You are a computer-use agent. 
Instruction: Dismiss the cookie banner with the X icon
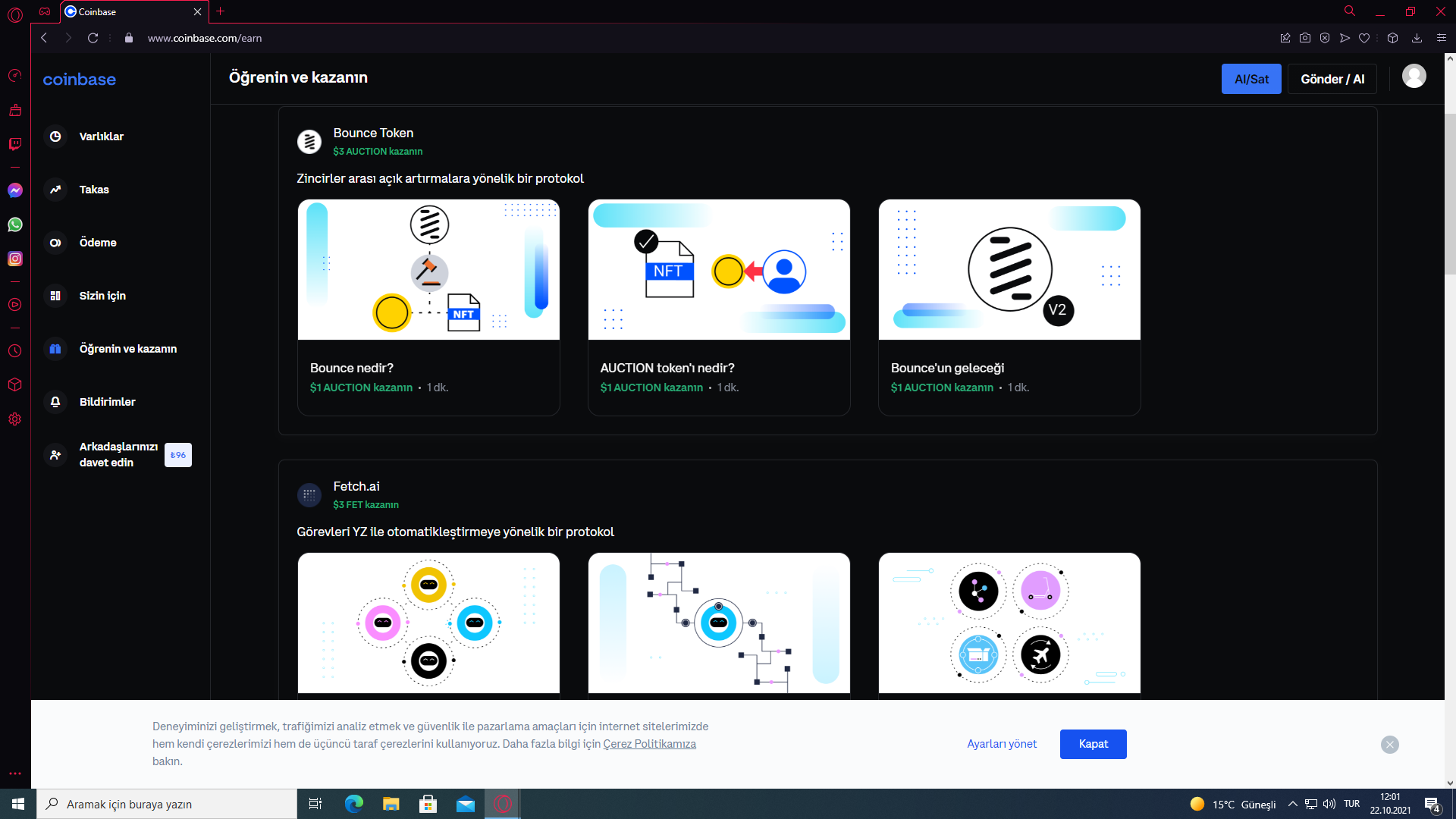coord(1390,745)
